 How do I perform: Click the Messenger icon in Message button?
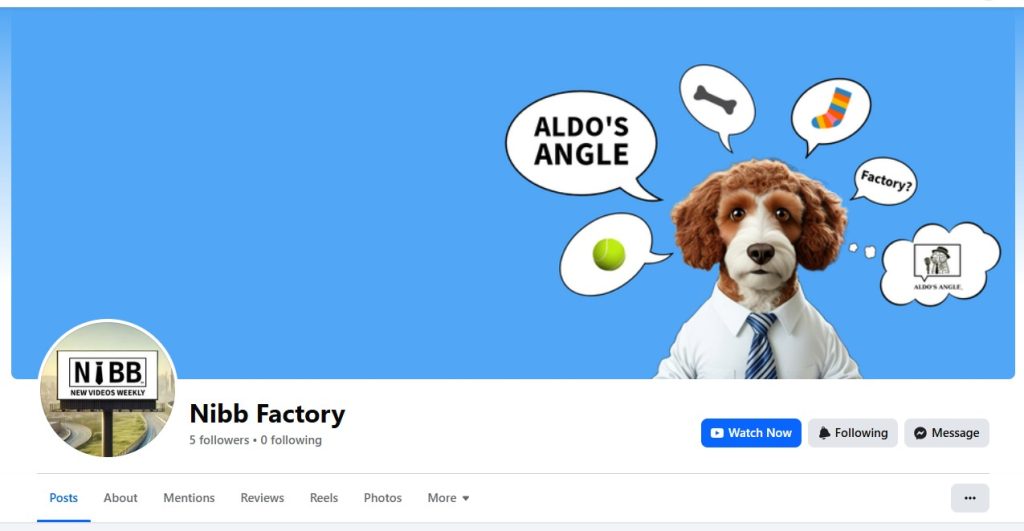[920, 433]
